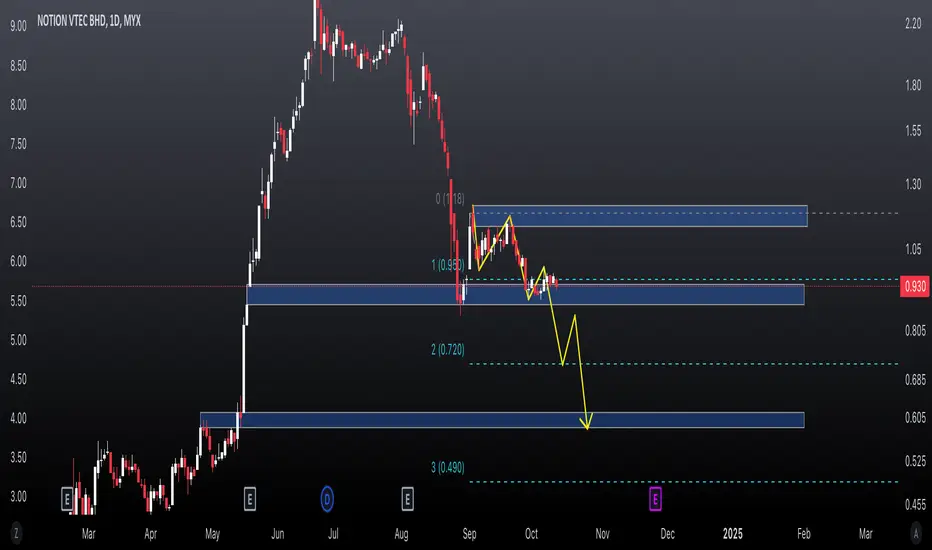The height and width of the screenshot is (550, 932).
Task: Click the NOTION VTEC BHD symbol title
Action: [89, 21]
